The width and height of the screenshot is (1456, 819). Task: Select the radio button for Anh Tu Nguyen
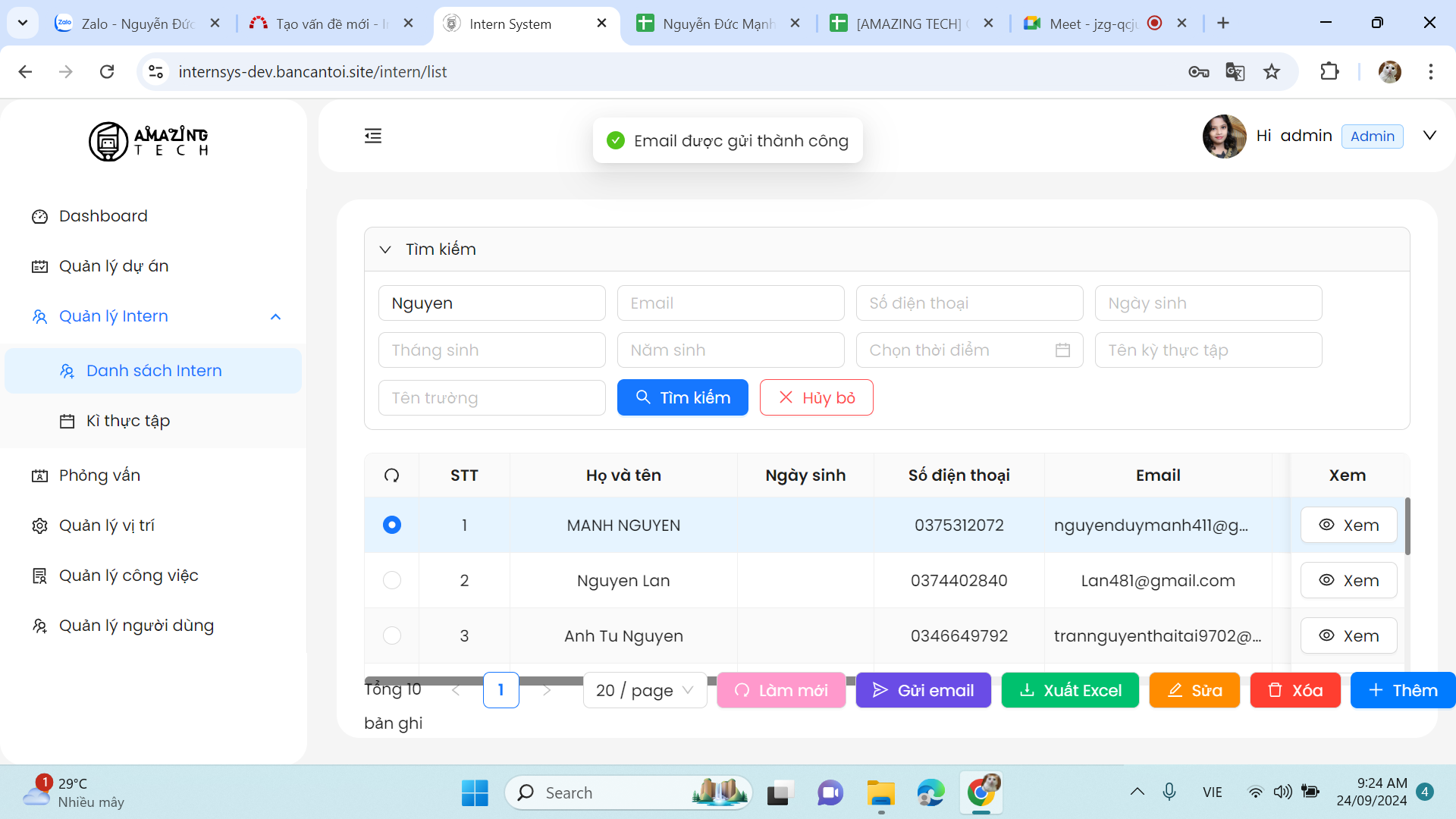pyautogui.click(x=391, y=635)
